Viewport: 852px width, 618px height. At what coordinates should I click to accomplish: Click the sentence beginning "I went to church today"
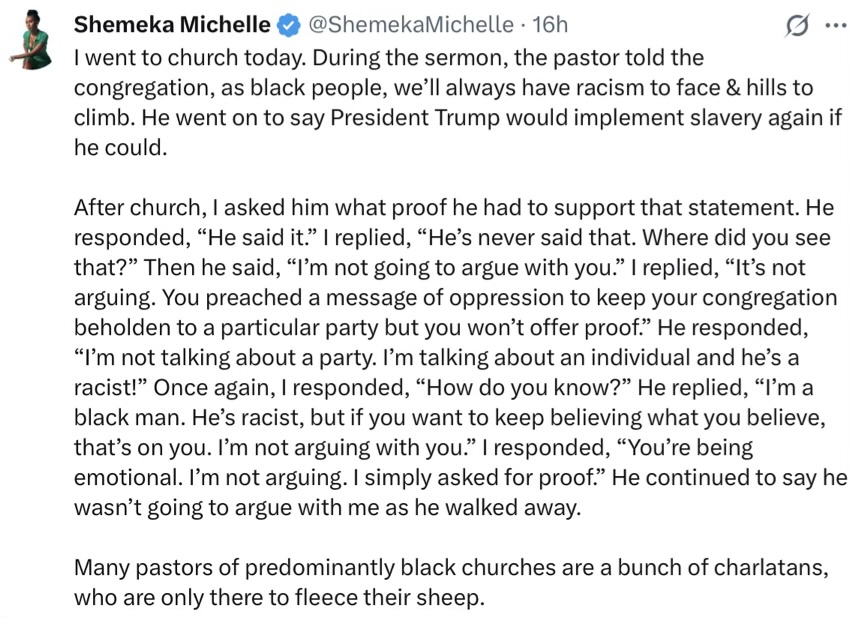[192, 58]
